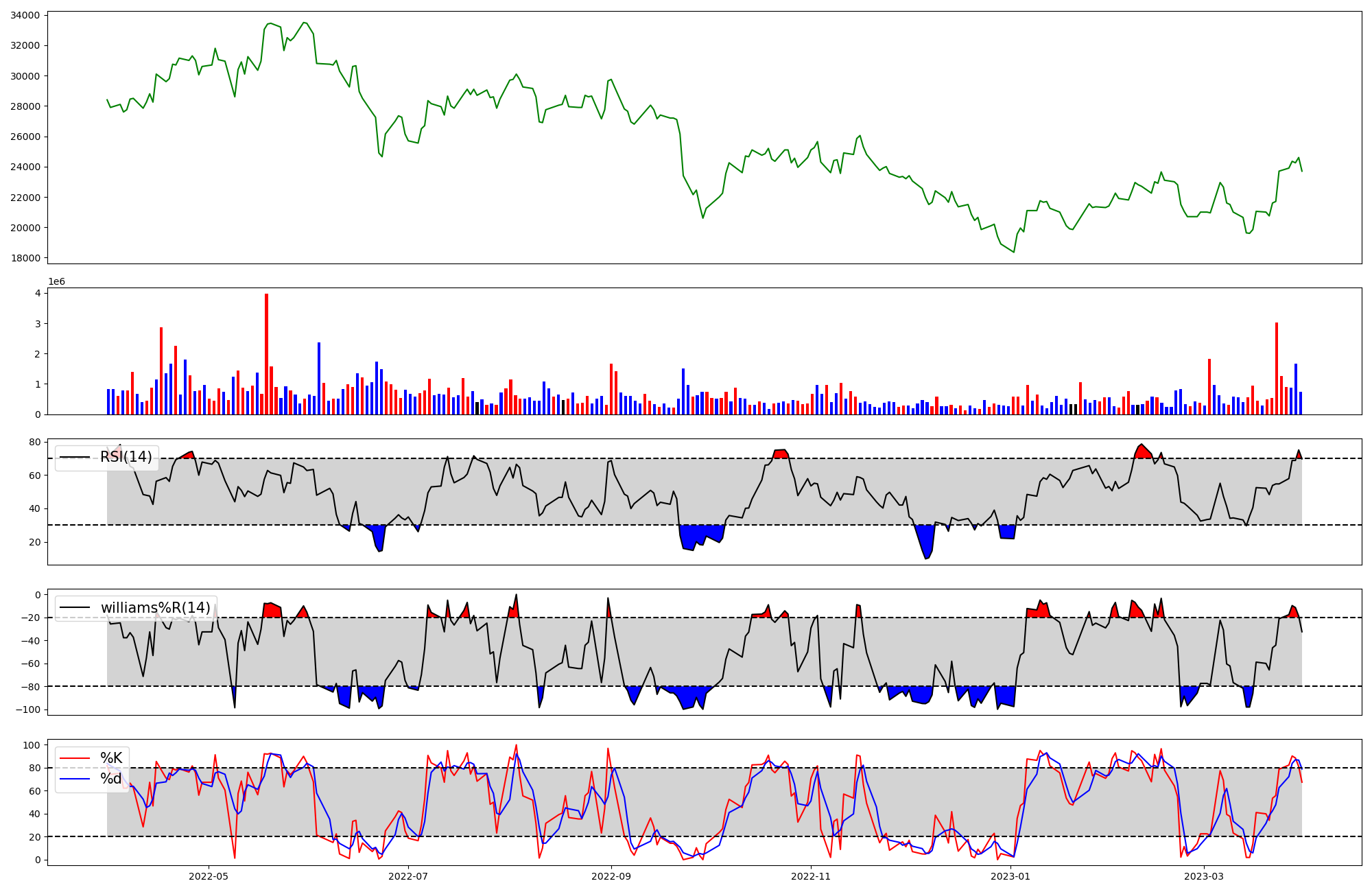Click the 2023-03 date tick label
The image size is (1372, 892).
point(1204,876)
